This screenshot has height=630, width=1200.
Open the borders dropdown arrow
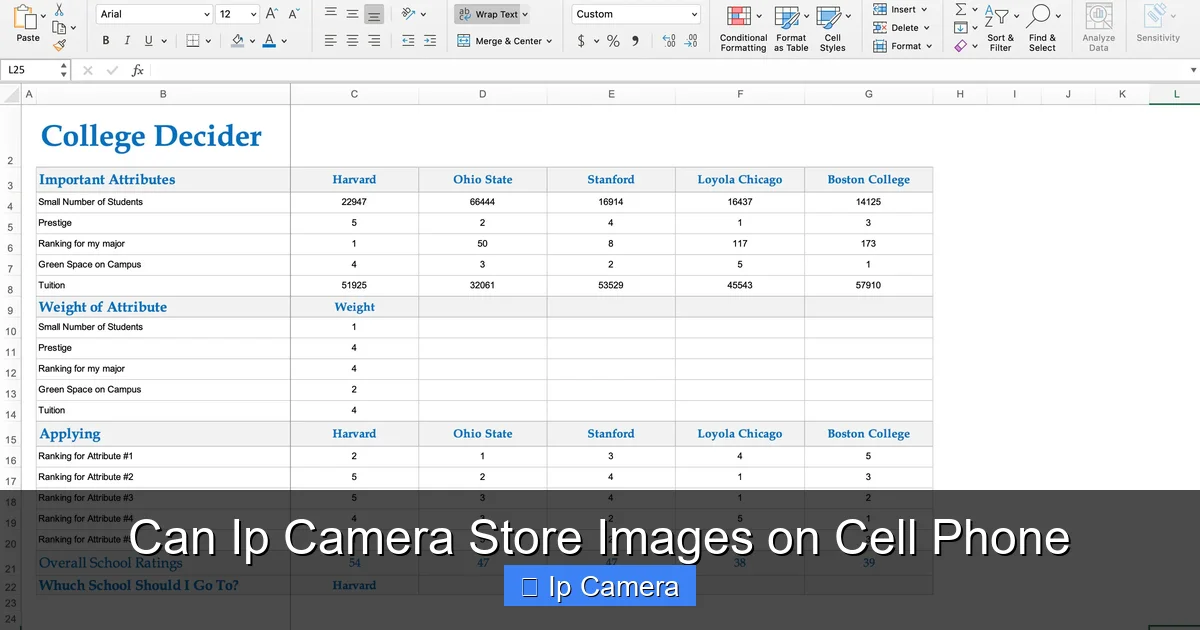point(208,42)
